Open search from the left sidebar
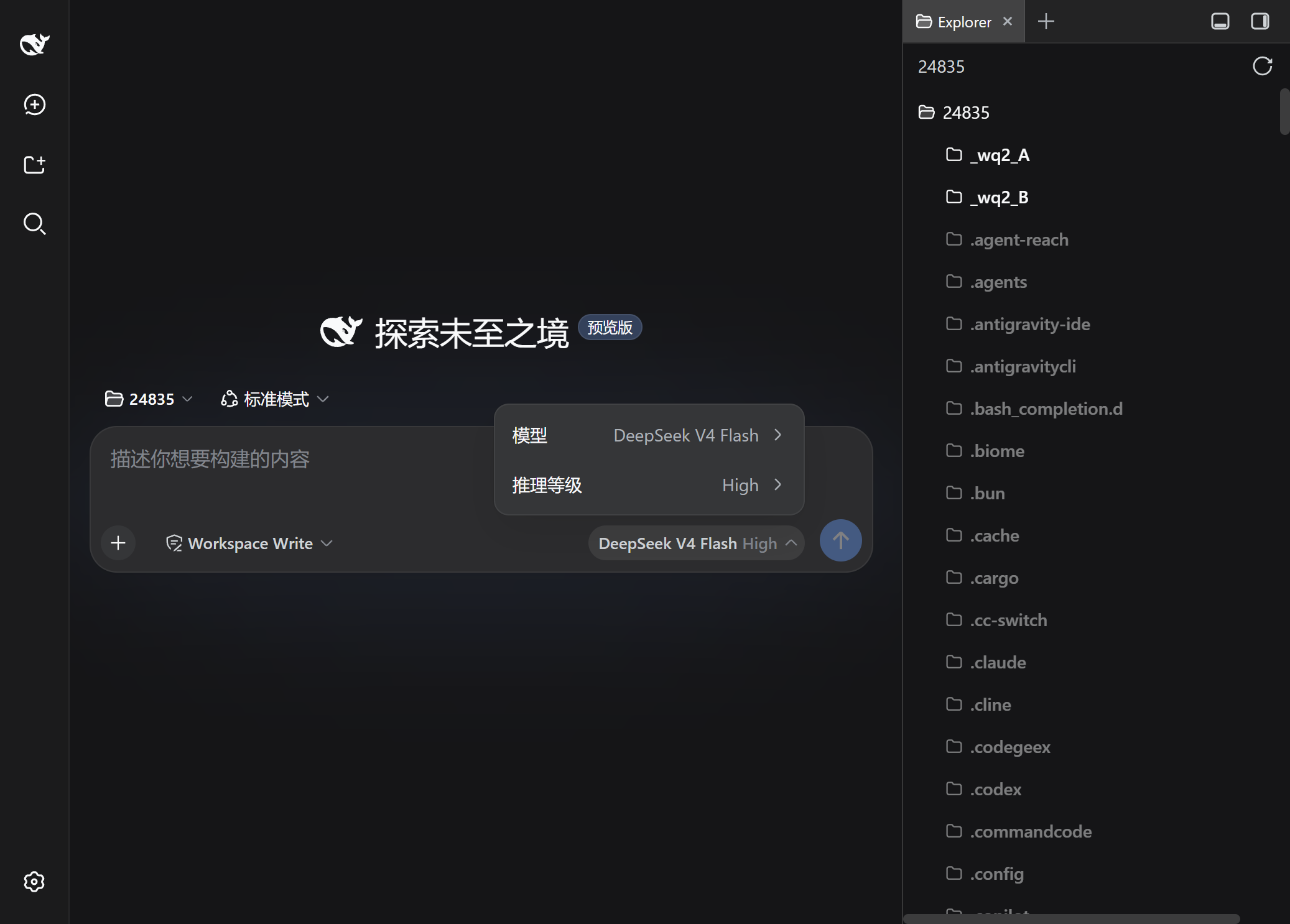Viewport: 1290px width, 924px height. [x=34, y=224]
